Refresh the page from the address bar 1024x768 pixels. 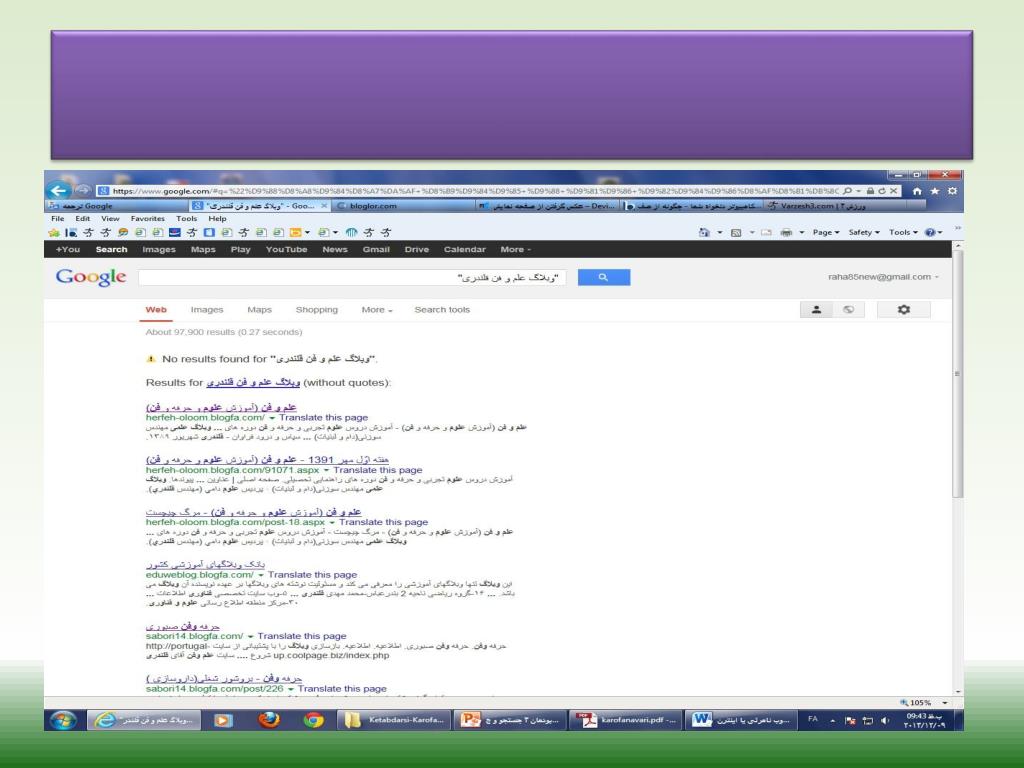click(x=882, y=191)
